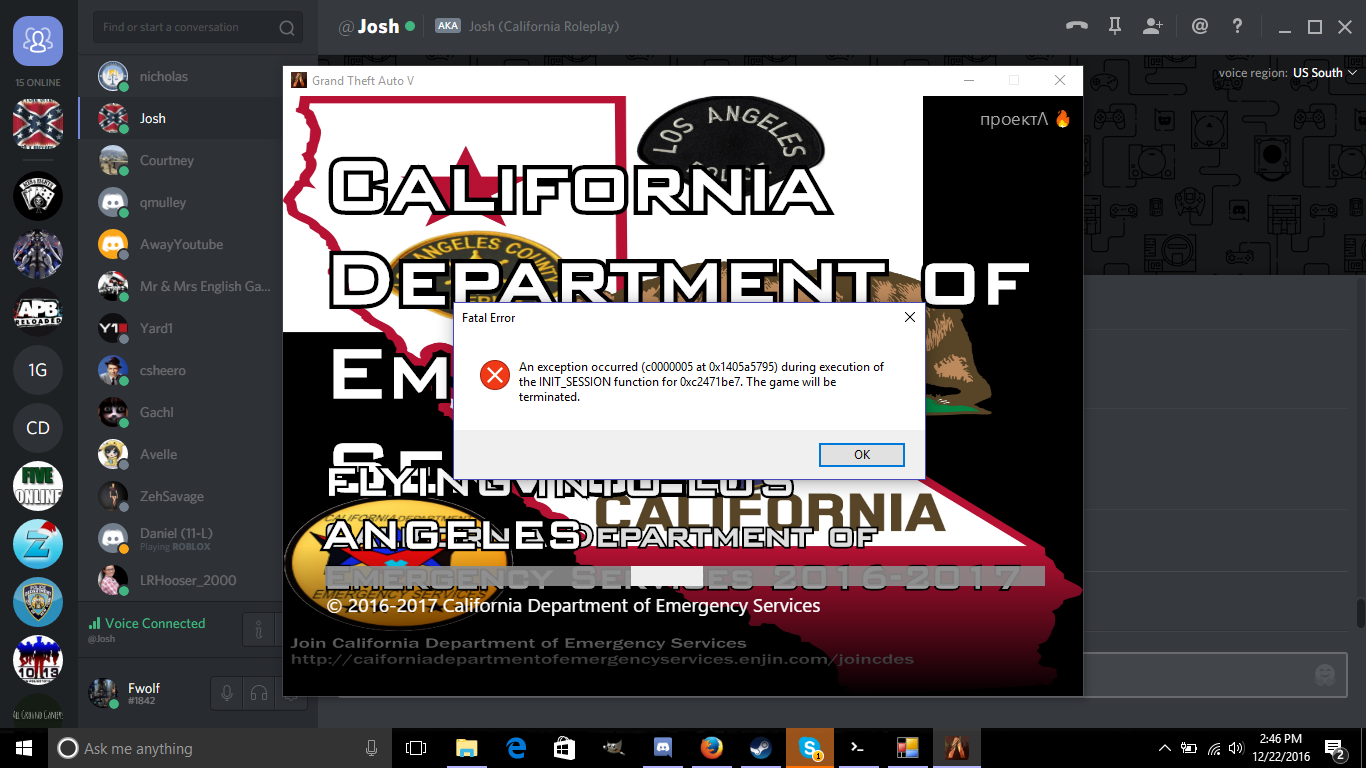1366x768 pixels.
Task: Open the CD server
Action: [x=38, y=428]
